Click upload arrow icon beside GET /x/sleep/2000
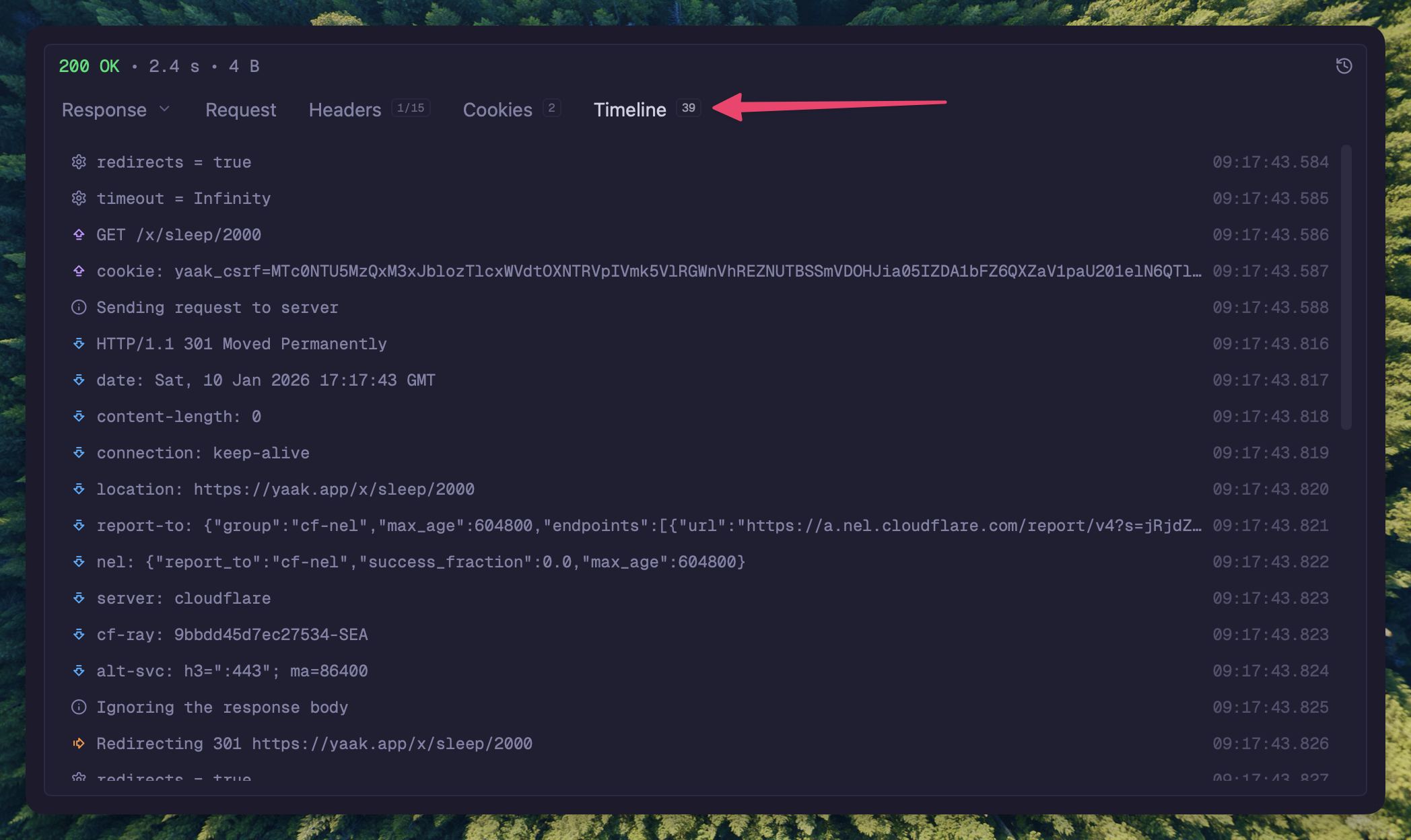 79,235
